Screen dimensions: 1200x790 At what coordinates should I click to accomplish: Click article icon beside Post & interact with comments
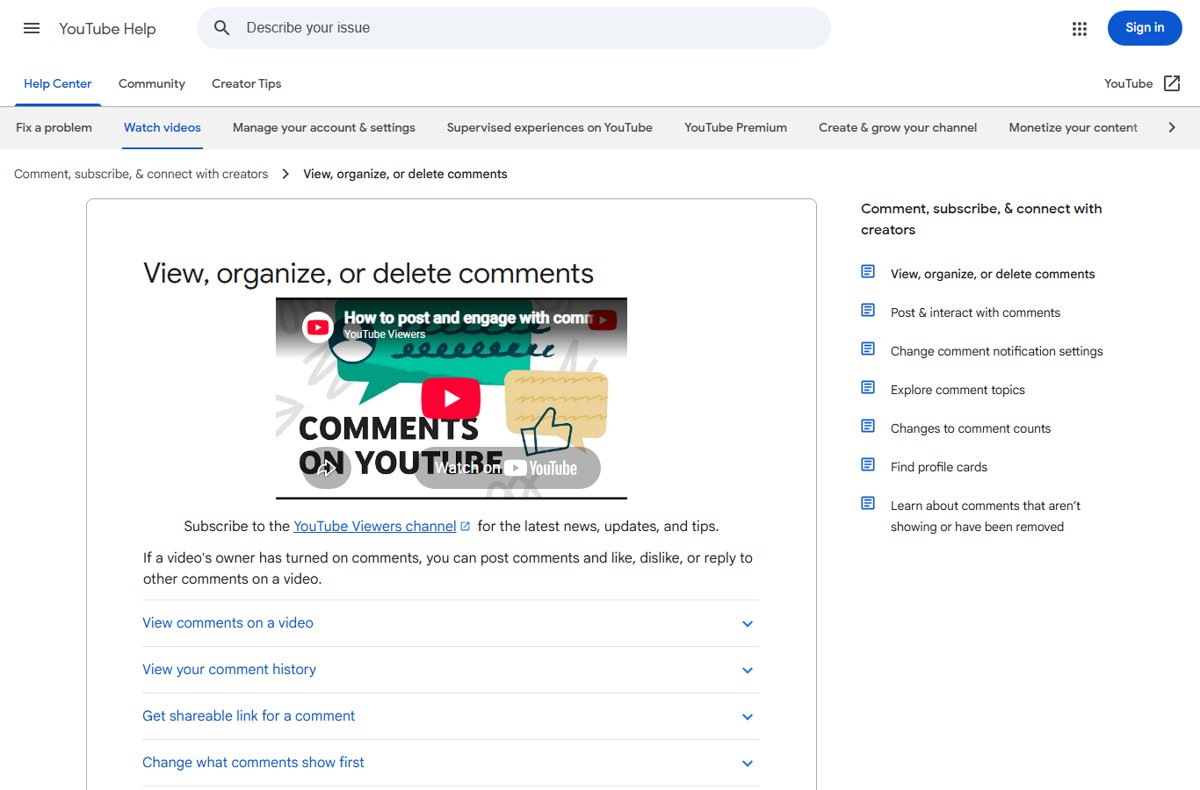(868, 310)
